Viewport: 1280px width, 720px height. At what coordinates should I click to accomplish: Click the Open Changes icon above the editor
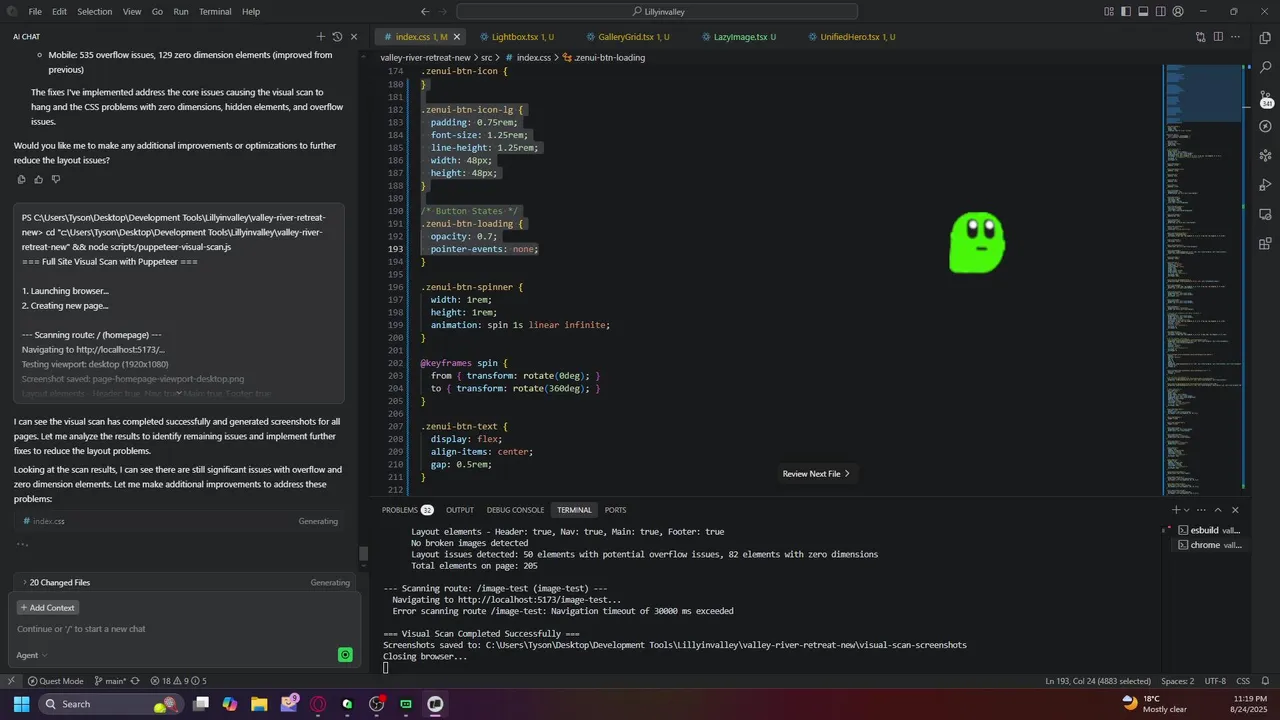(1201, 37)
